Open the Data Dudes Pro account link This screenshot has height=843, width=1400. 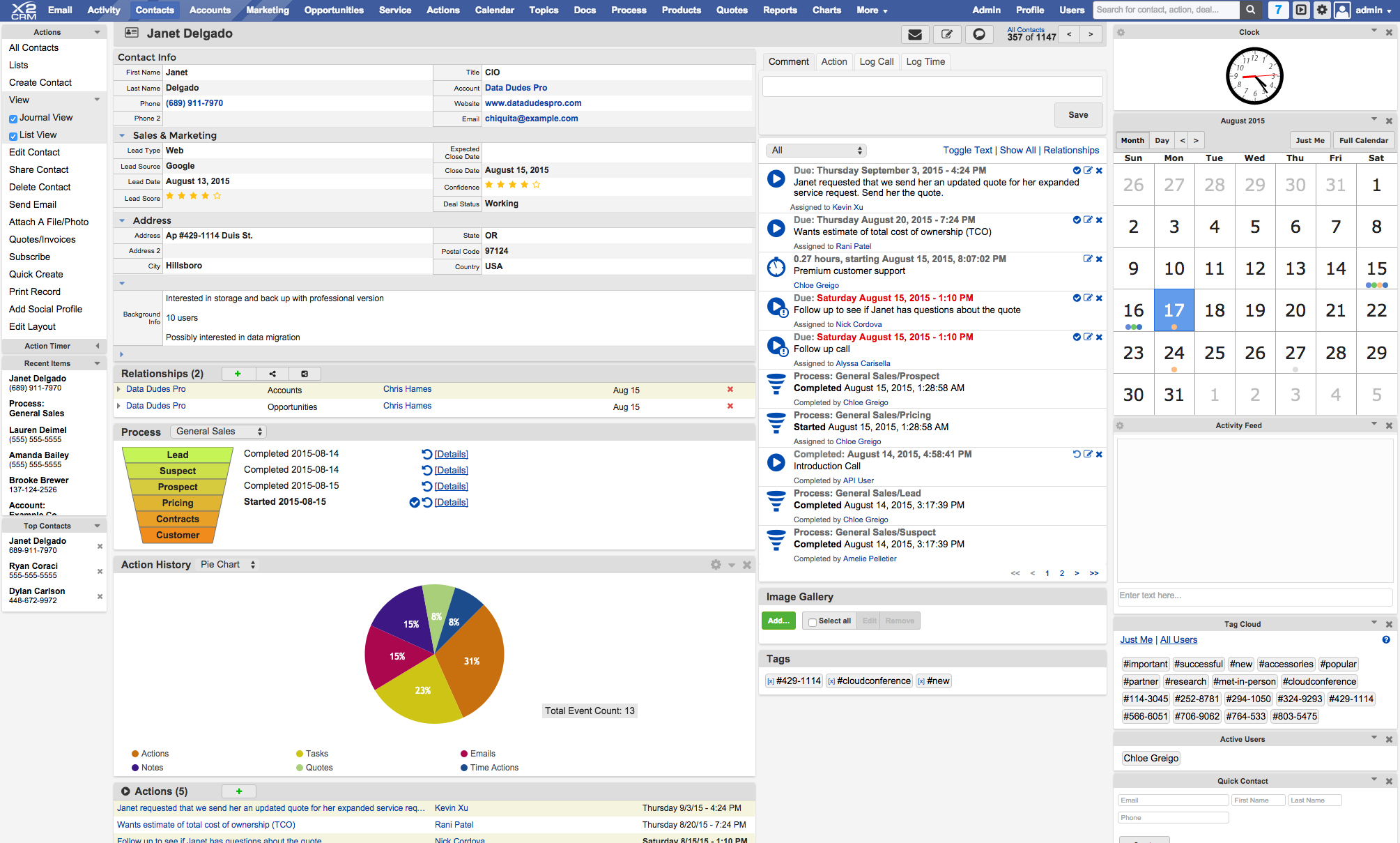click(516, 88)
